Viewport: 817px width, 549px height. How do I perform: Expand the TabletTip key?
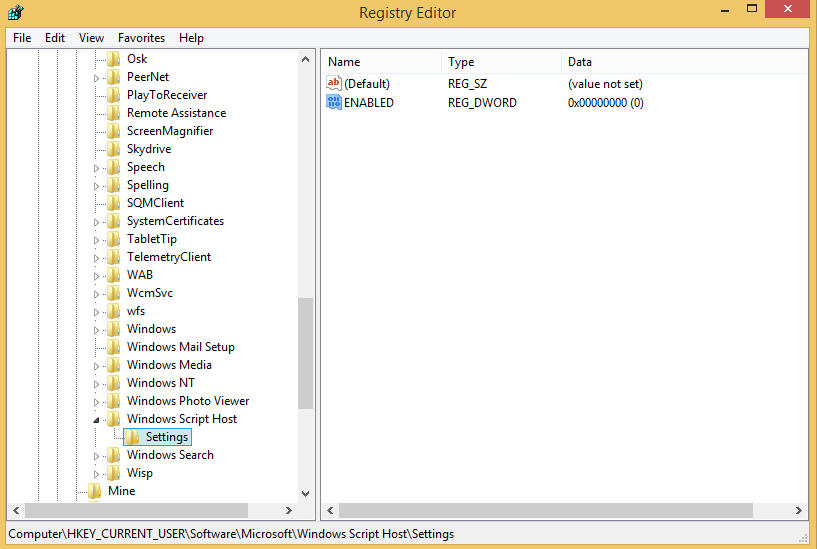pos(96,240)
